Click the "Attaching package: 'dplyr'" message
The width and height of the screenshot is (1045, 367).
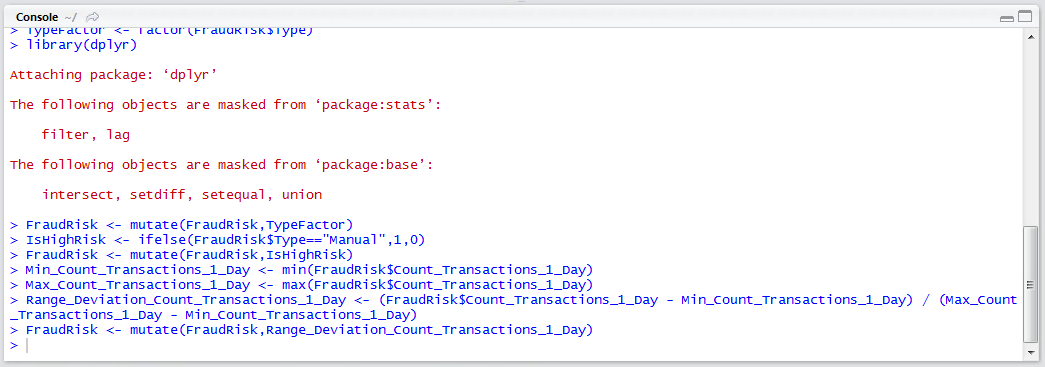tap(114, 75)
